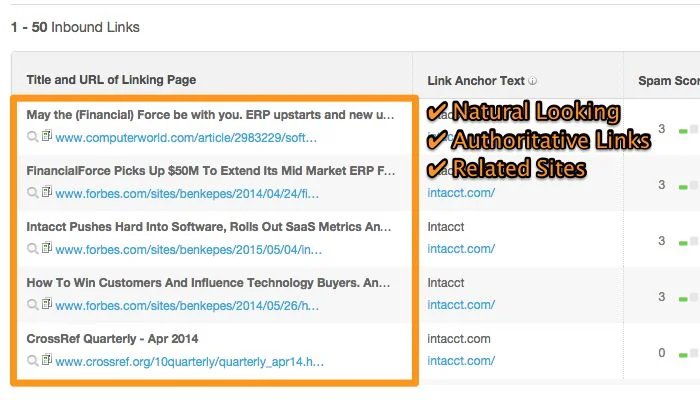Open the computerworld.com article link
The height and width of the screenshot is (400, 700).
[186, 138]
